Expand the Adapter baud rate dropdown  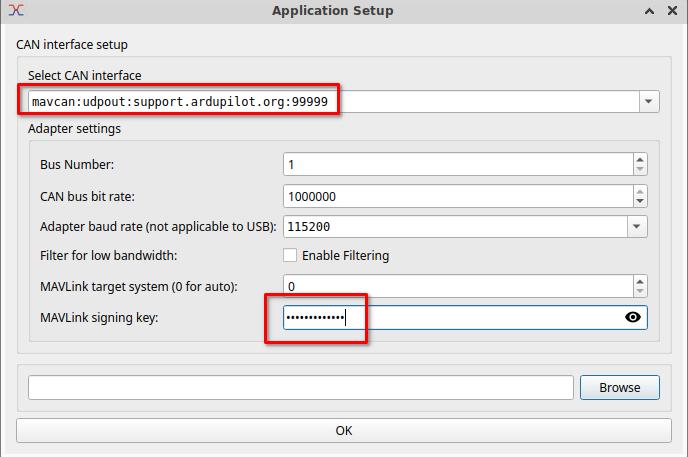click(637, 227)
